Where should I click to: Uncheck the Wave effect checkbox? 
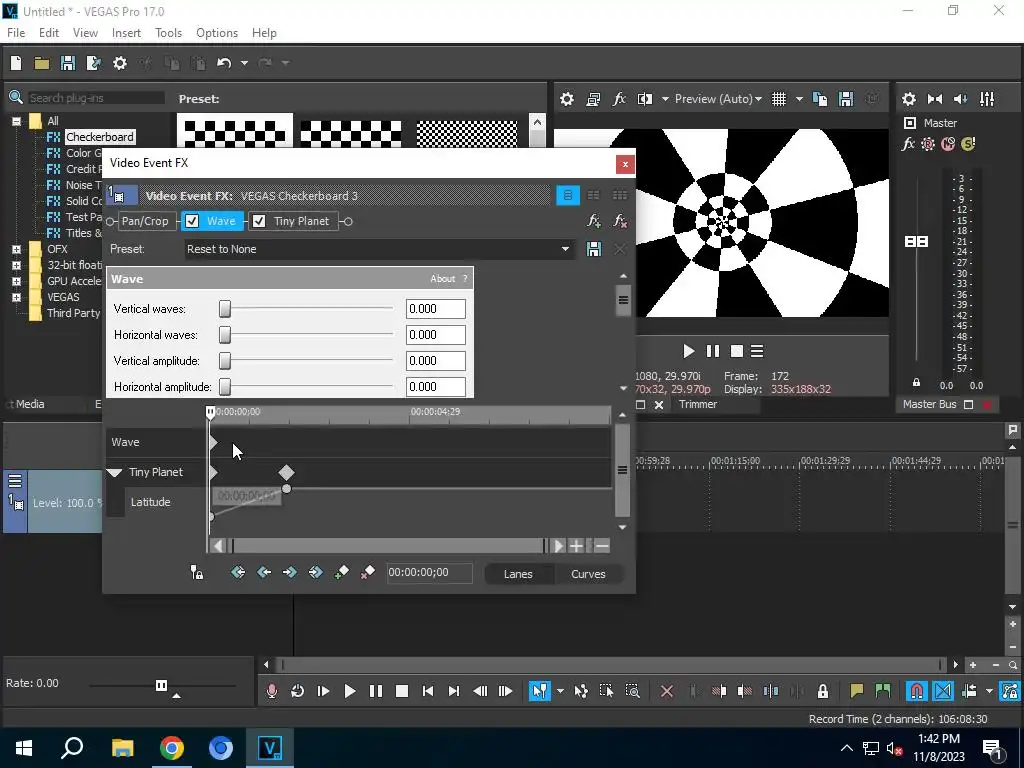[192, 221]
